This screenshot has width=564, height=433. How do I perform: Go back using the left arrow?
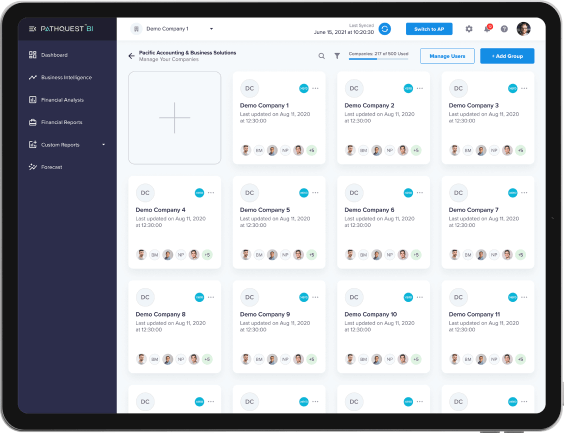(131, 56)
